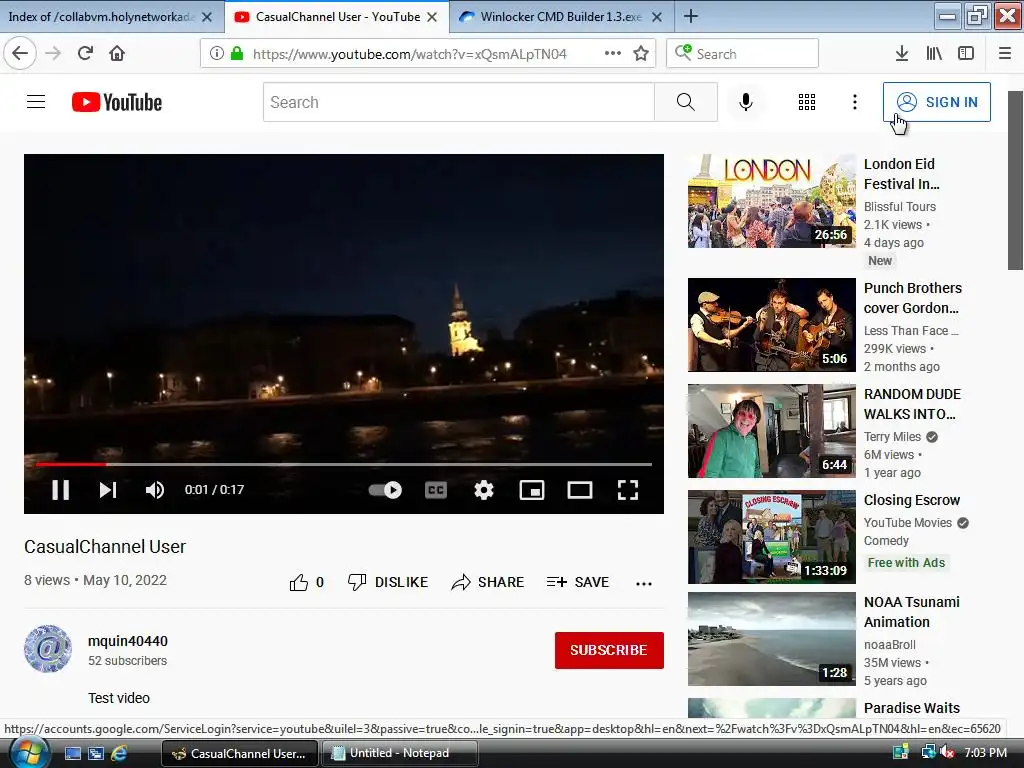The width and height of the screenshot is (1024, 768).
Task: Save video to playlist
Action: point(578,583)
